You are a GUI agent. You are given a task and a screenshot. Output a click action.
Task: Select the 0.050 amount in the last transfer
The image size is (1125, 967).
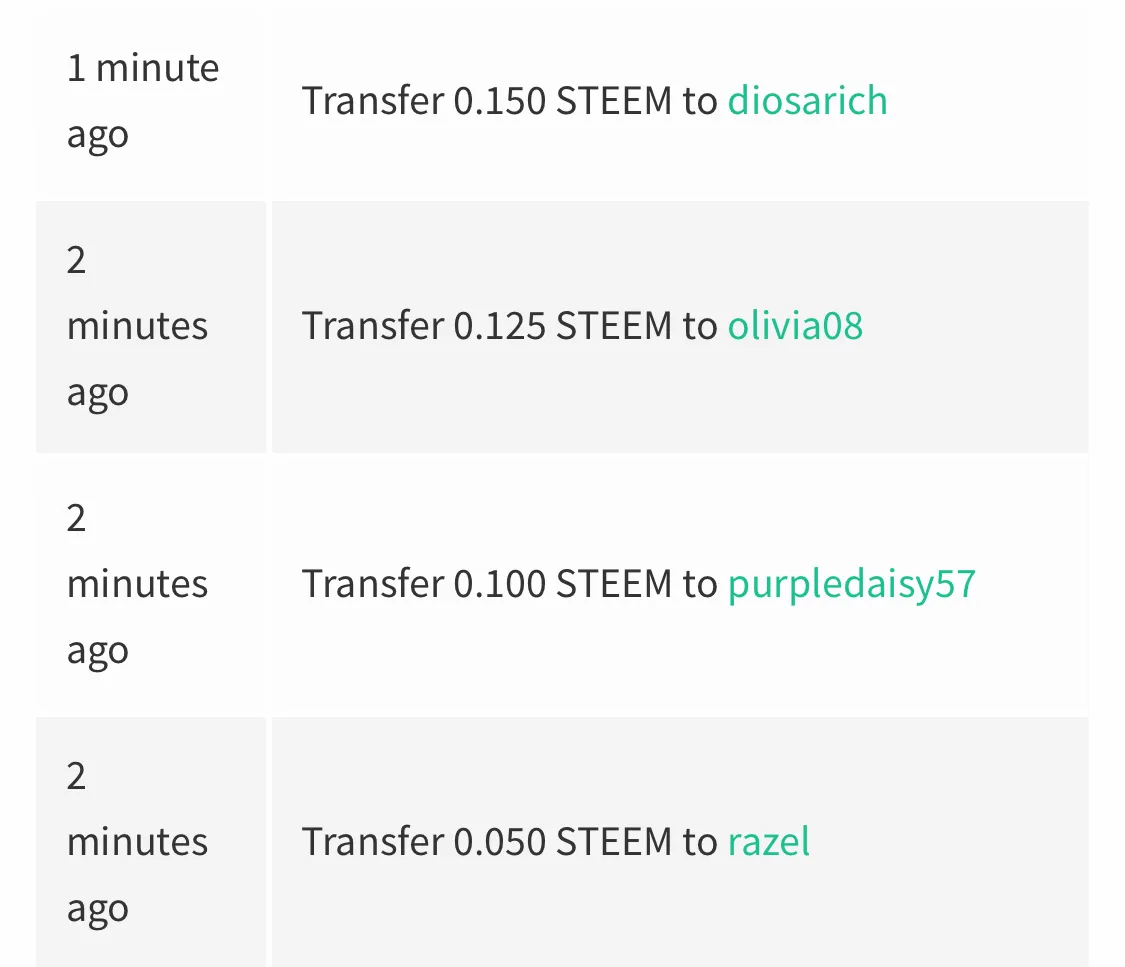click(x=499, y=841)
